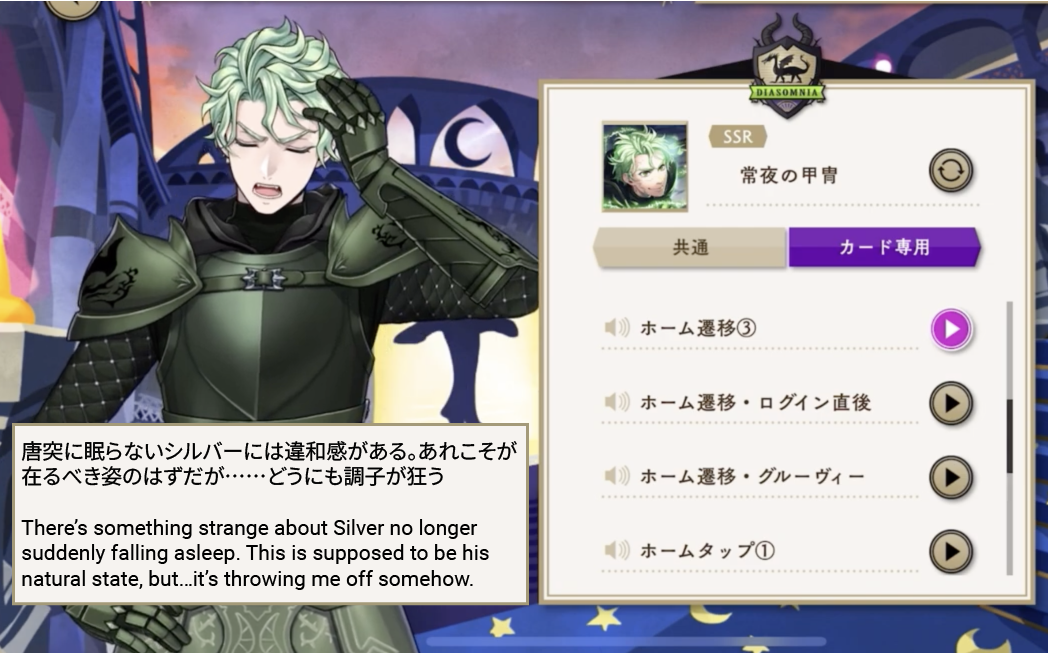
Task: Click the 常夜の甲冑 card name
Action: (789, 176)
